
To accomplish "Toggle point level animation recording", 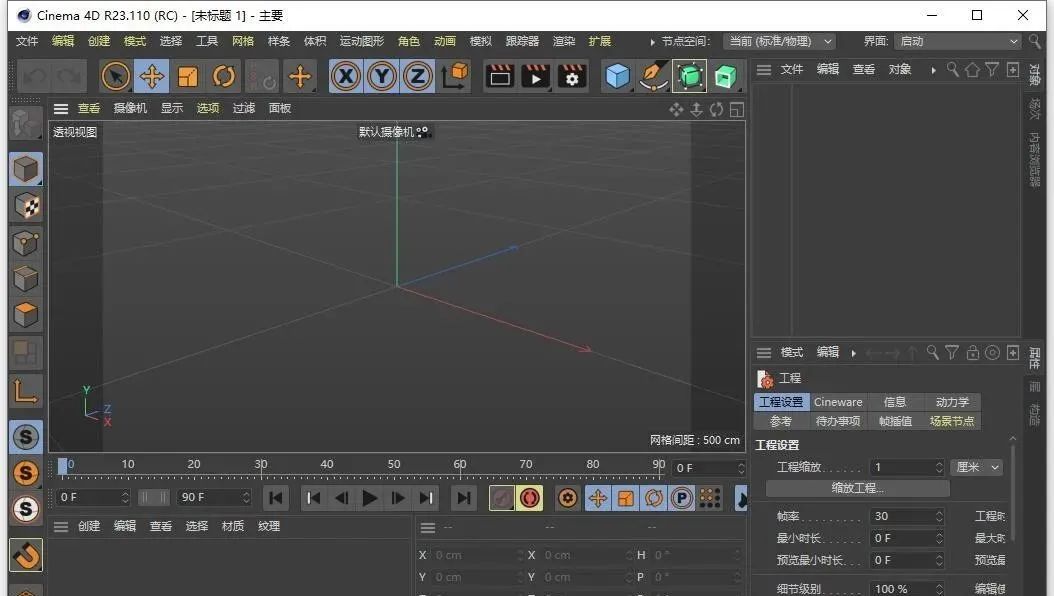I will point(710,498).
